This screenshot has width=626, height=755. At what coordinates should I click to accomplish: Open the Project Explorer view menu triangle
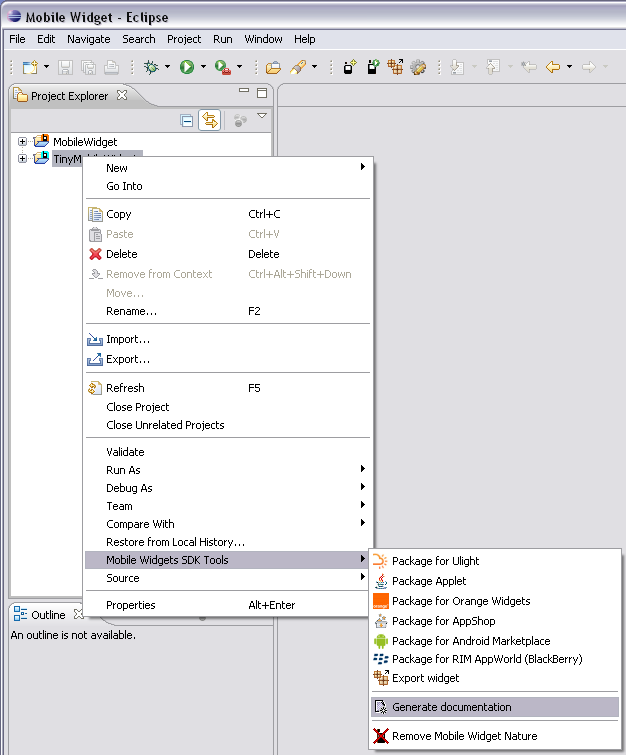point(262,116)
